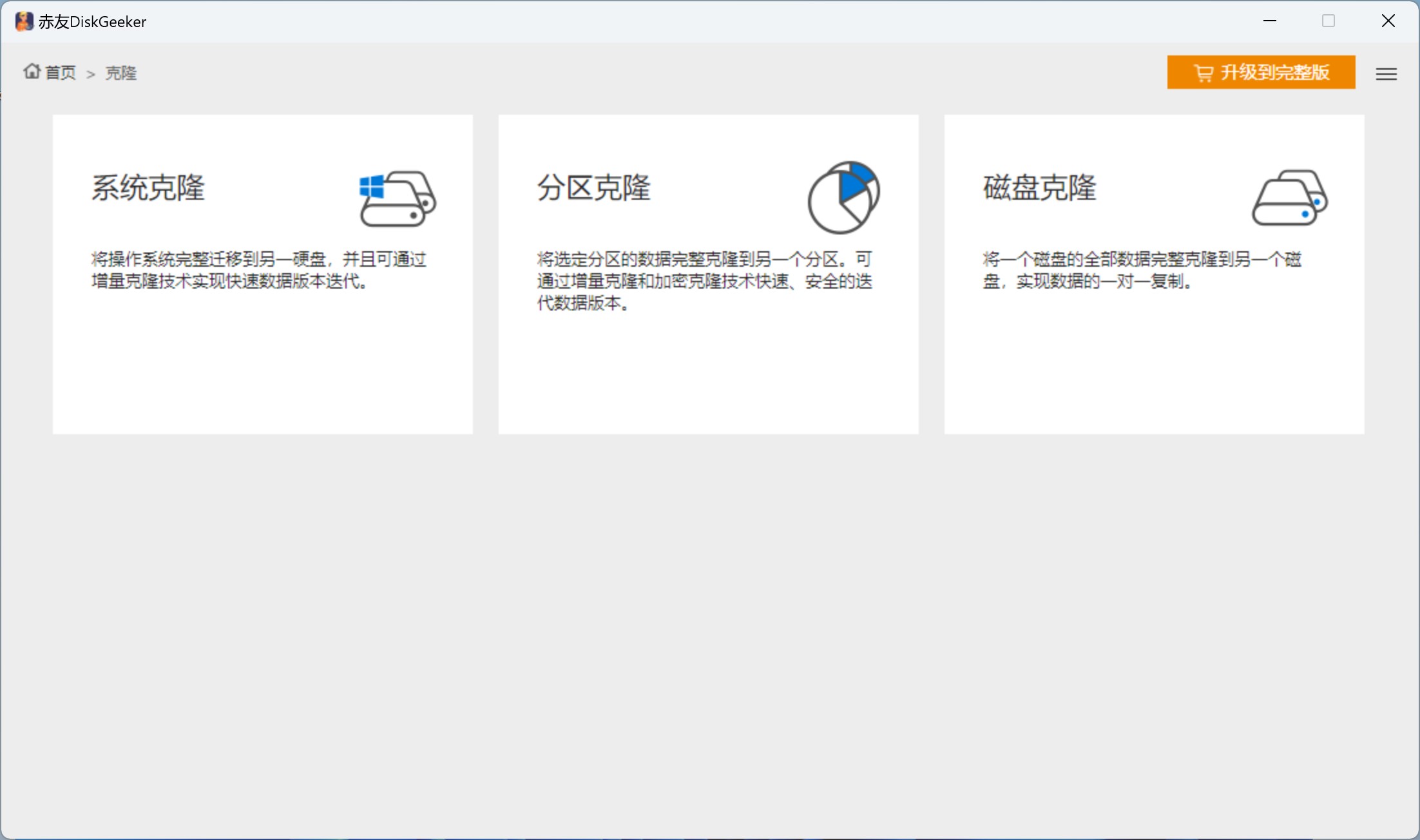Select the 磁盘克隆 title
Image resolution: width=1420 pixels, height=840 pixels.
(1040, 187)
